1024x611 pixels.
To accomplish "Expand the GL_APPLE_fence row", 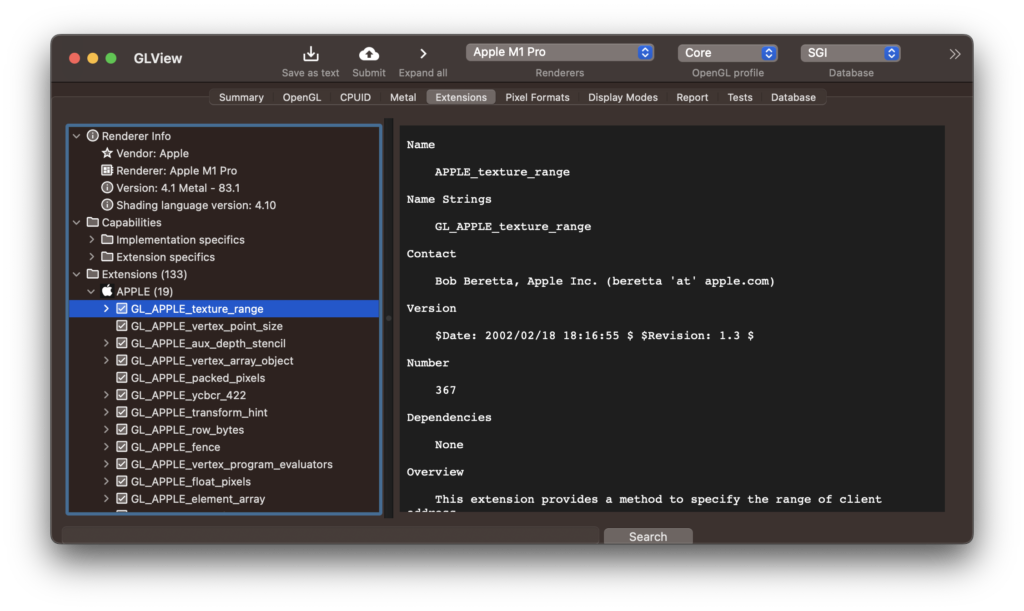I will point(106,447).
